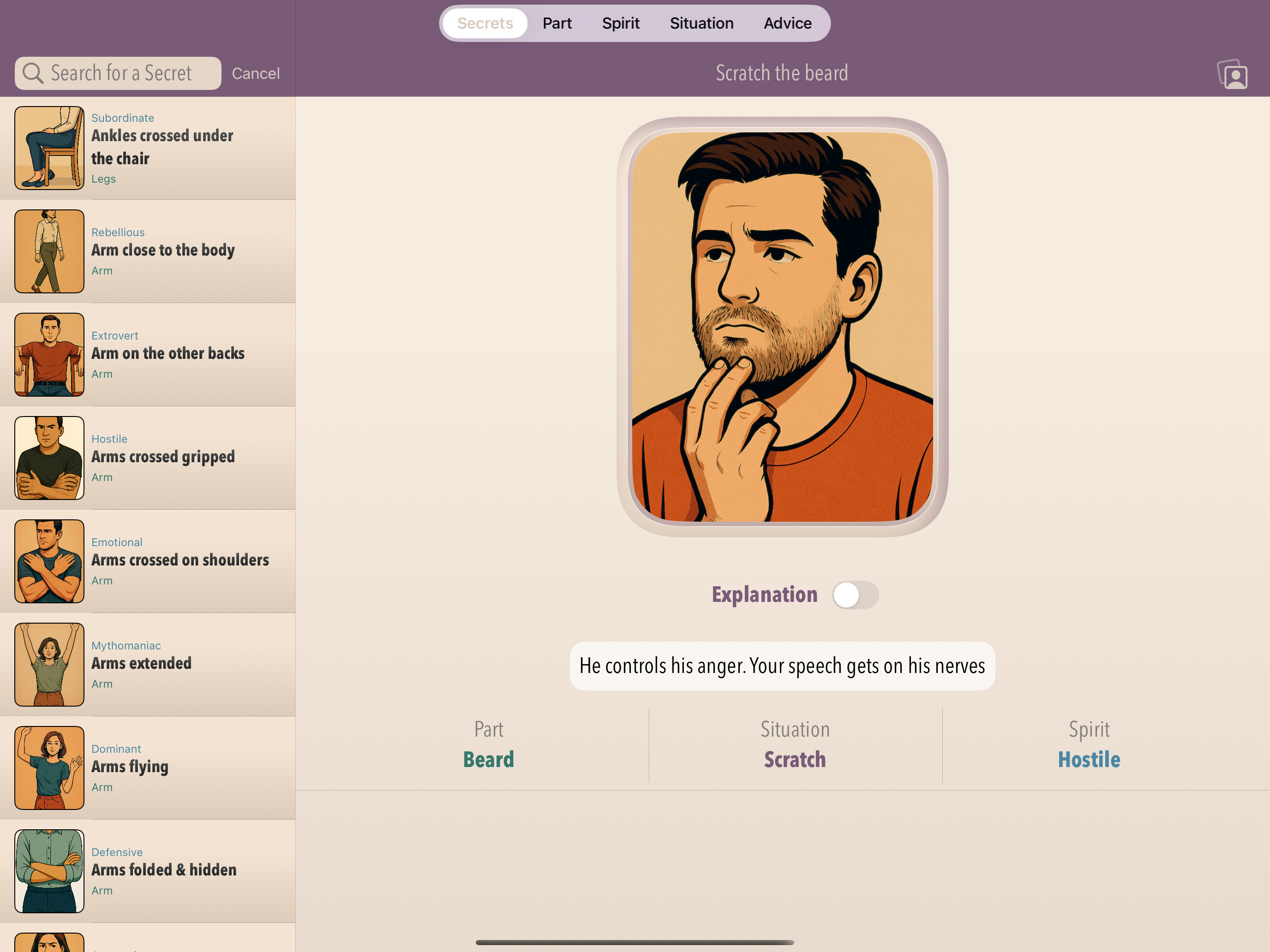1270x952 pixels.
Task: Focus the Search for a Secret field
Action: click(118, 73)
